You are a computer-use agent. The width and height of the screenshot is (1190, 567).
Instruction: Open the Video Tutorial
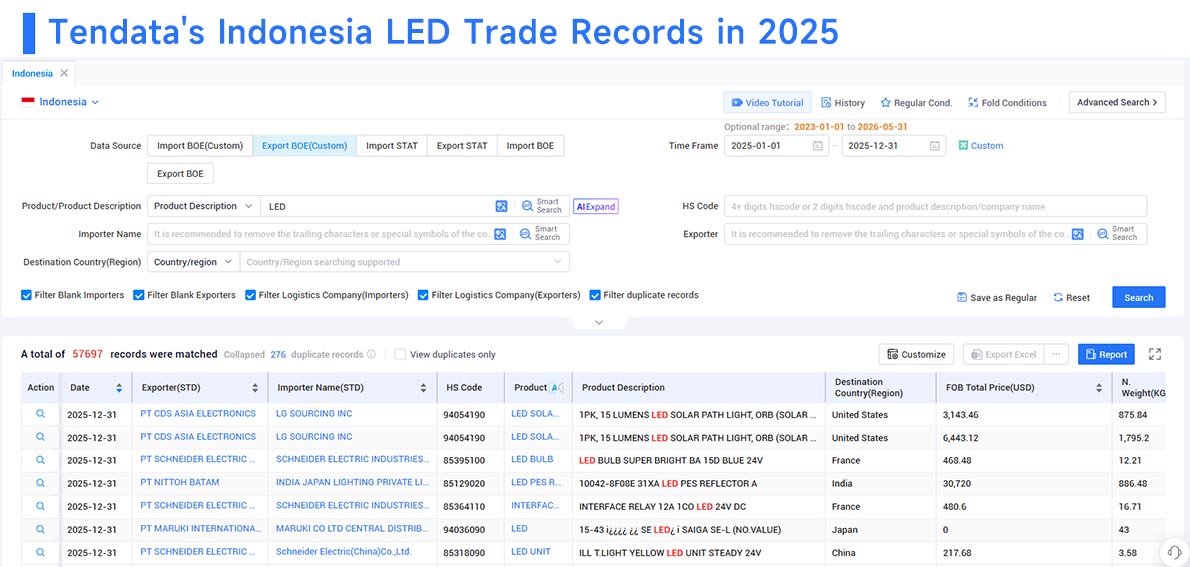point(767,102)
